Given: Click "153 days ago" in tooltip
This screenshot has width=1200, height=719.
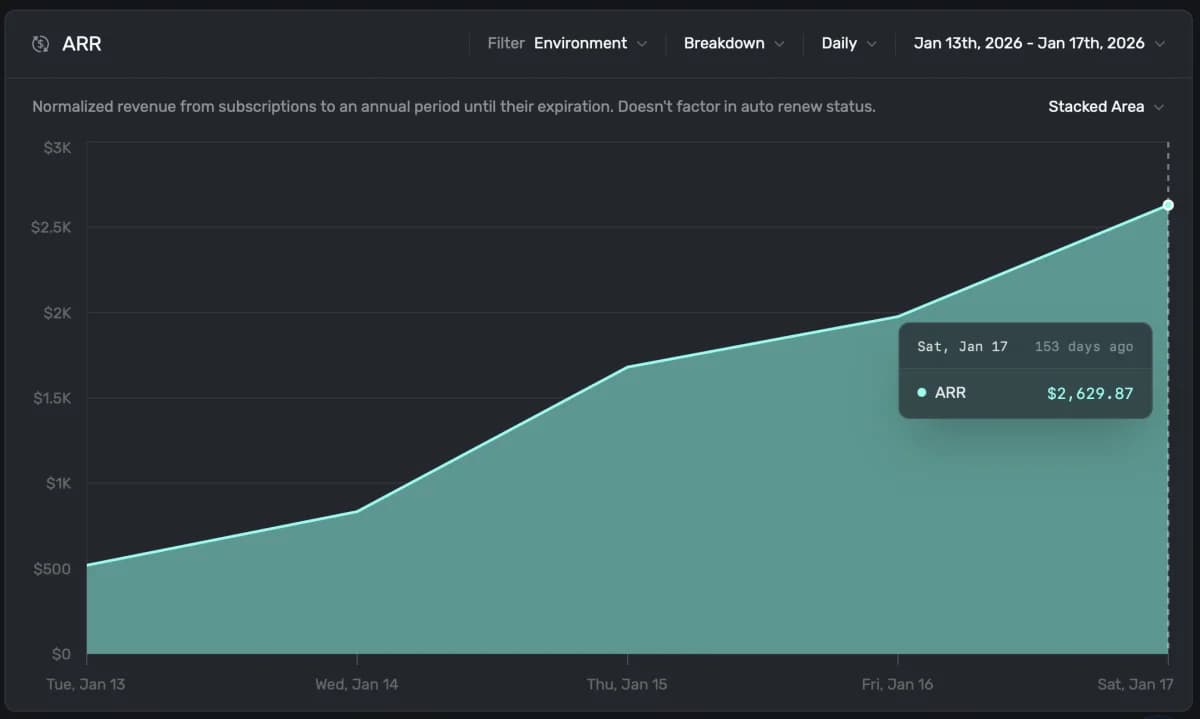Looking at the screenshot, I should click(1084, 347).
